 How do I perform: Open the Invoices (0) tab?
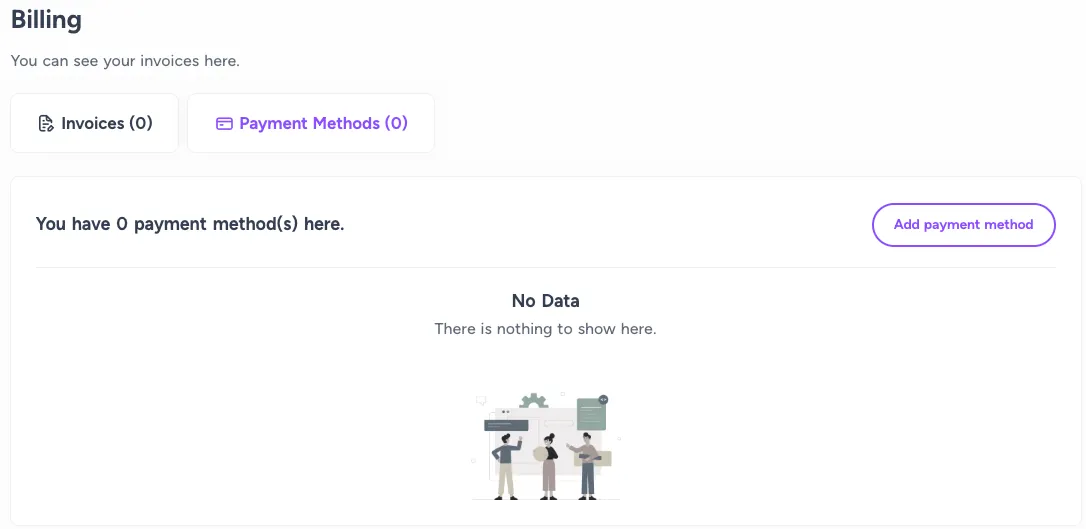(x=94, y=123)
